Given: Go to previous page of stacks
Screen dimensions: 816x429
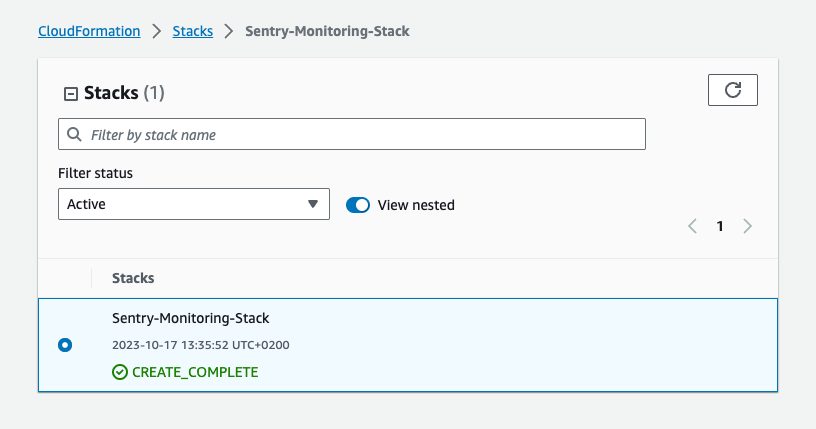Looking at the screenshot, I should 692,226.
